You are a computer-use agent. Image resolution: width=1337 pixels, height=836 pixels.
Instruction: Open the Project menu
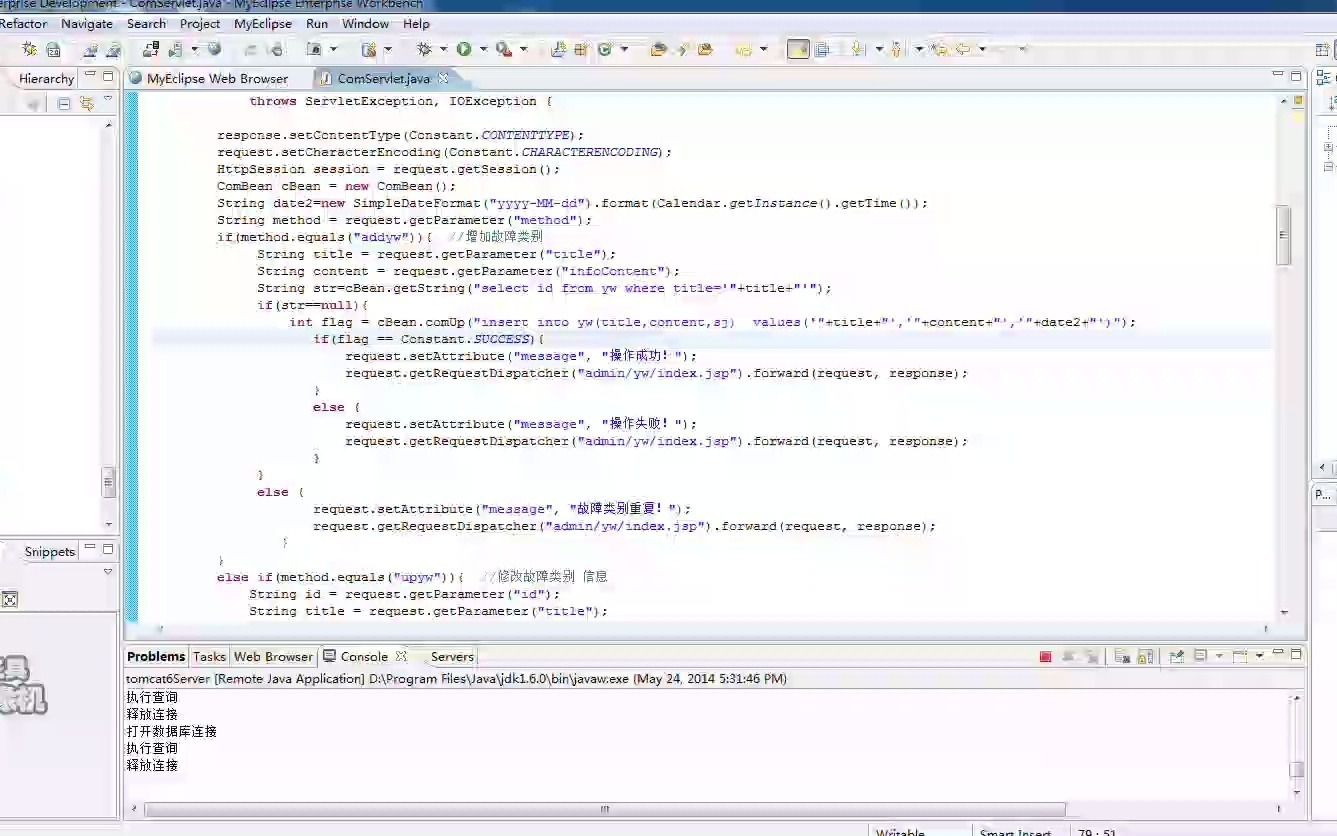coord(200,24)
